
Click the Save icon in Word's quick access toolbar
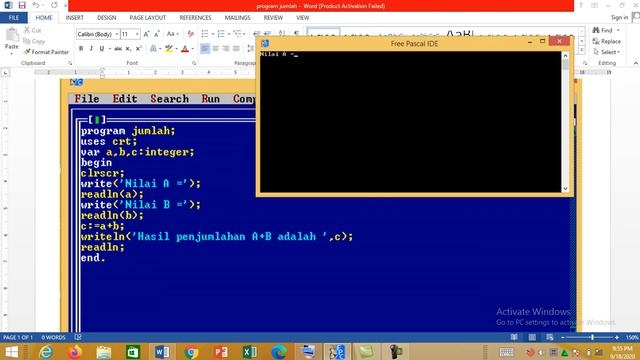click(x=22, y=5)
